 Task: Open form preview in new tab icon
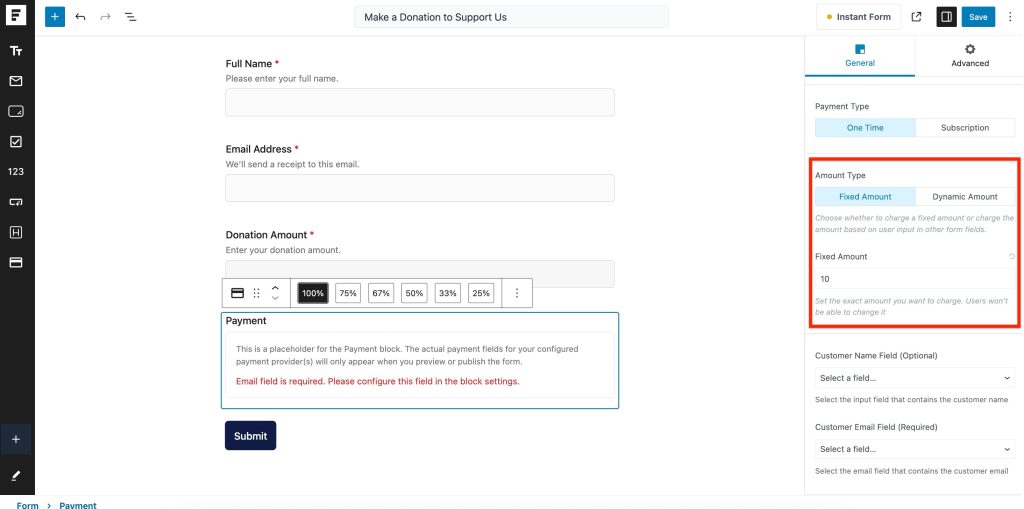click(x=917, y=17)
